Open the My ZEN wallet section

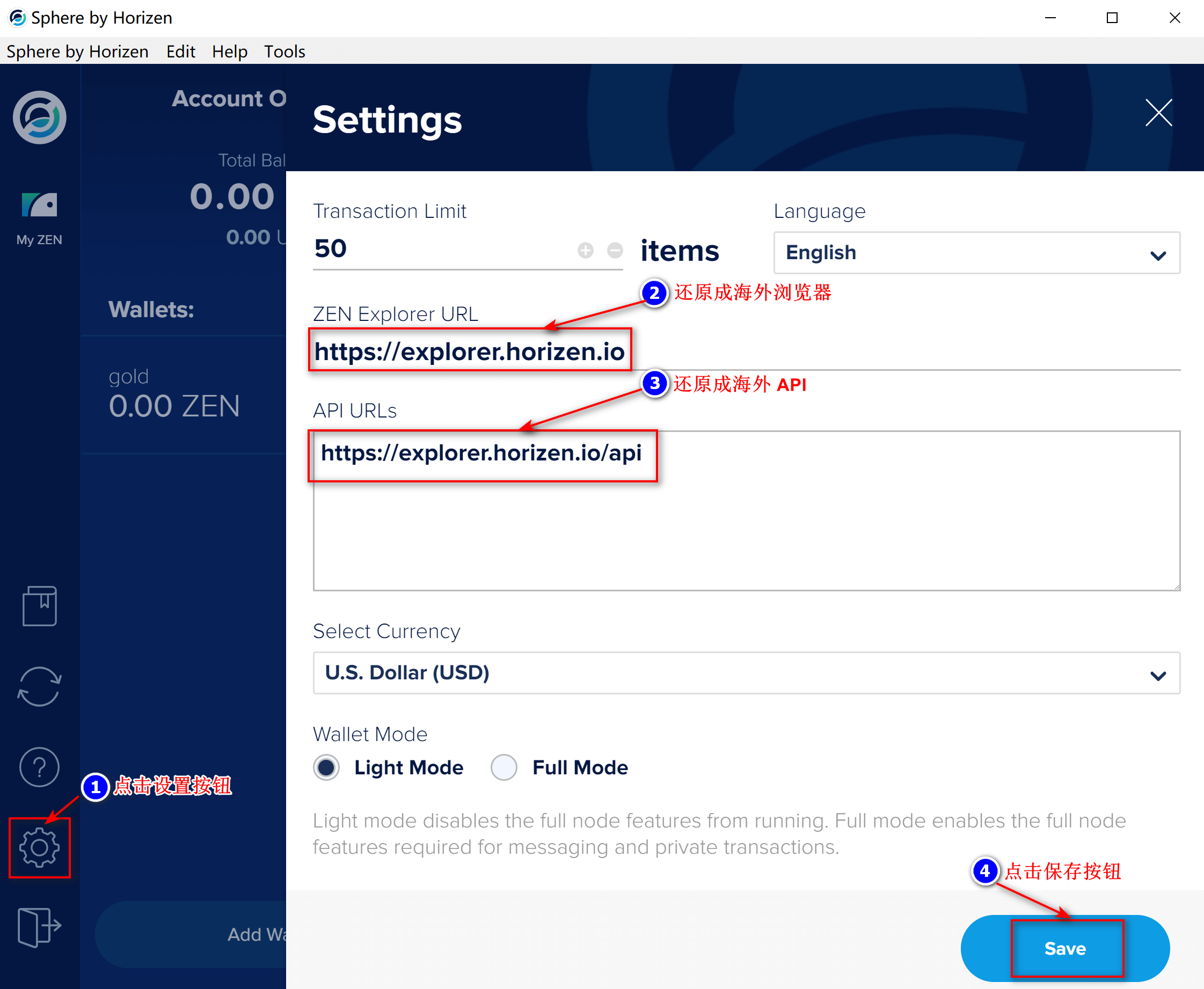click(39, 218)
